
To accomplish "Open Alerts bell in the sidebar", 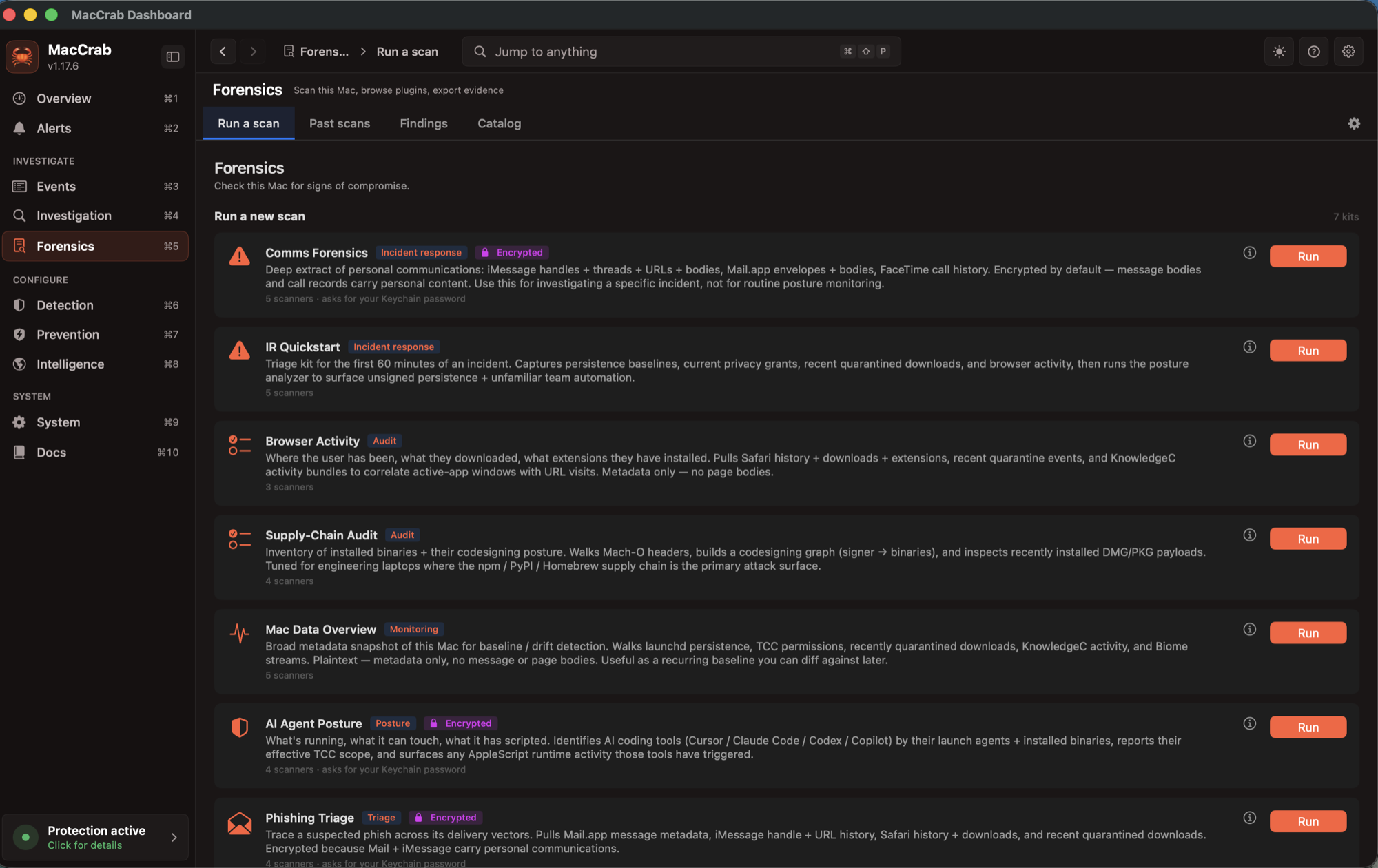I will [x=95, y=128].
